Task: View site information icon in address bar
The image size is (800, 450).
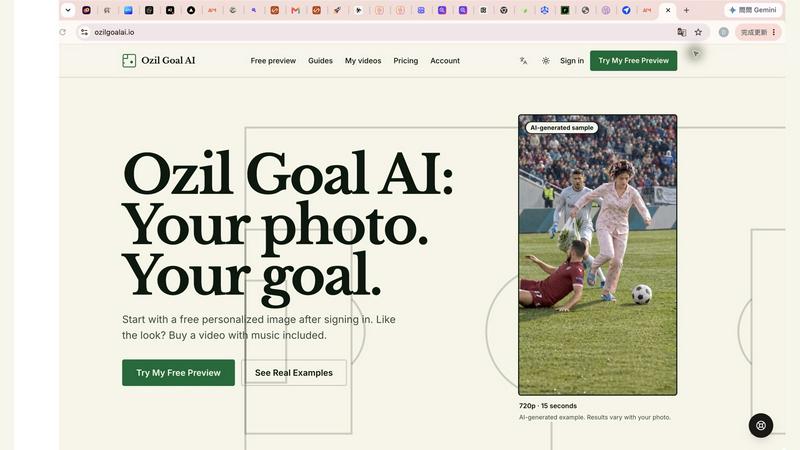Action: tap(84, 32)
